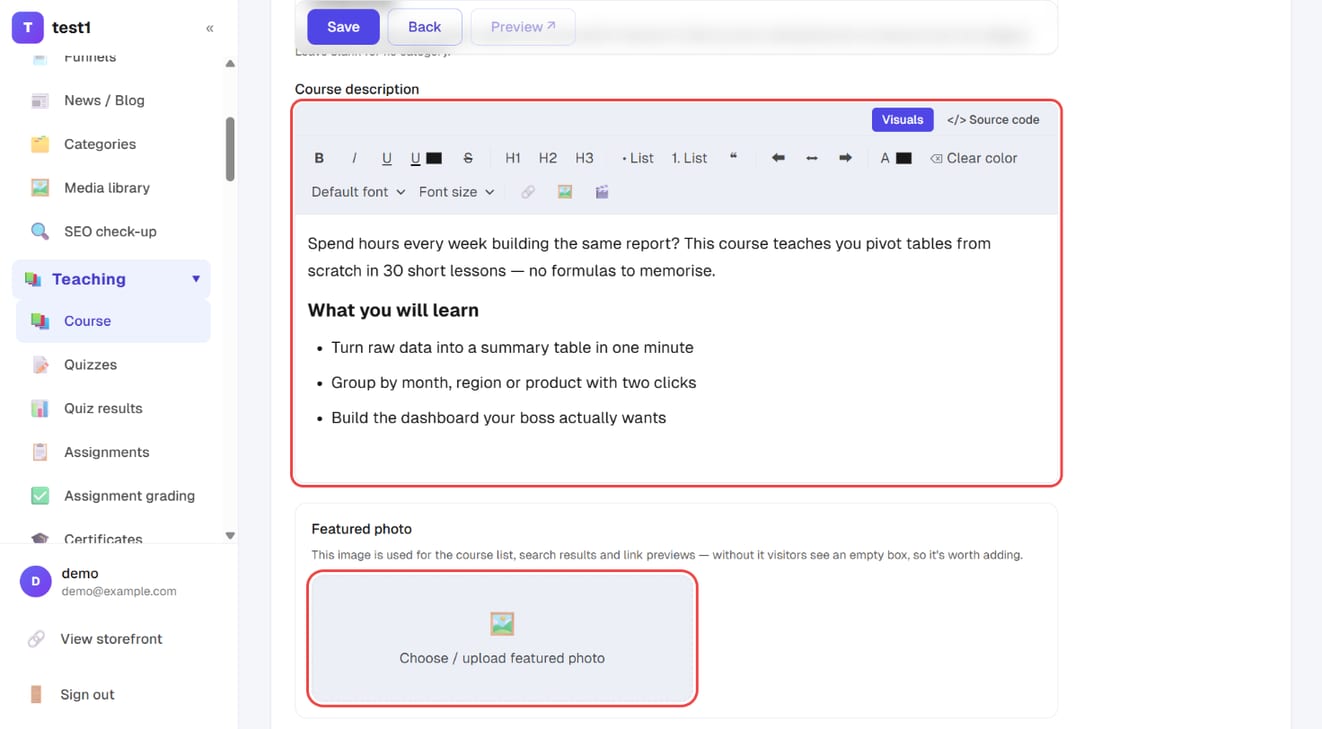Screen dimensions: 1322x729
Task: Center text with the middle alignment icon
Action: click(x=812, y=158)
